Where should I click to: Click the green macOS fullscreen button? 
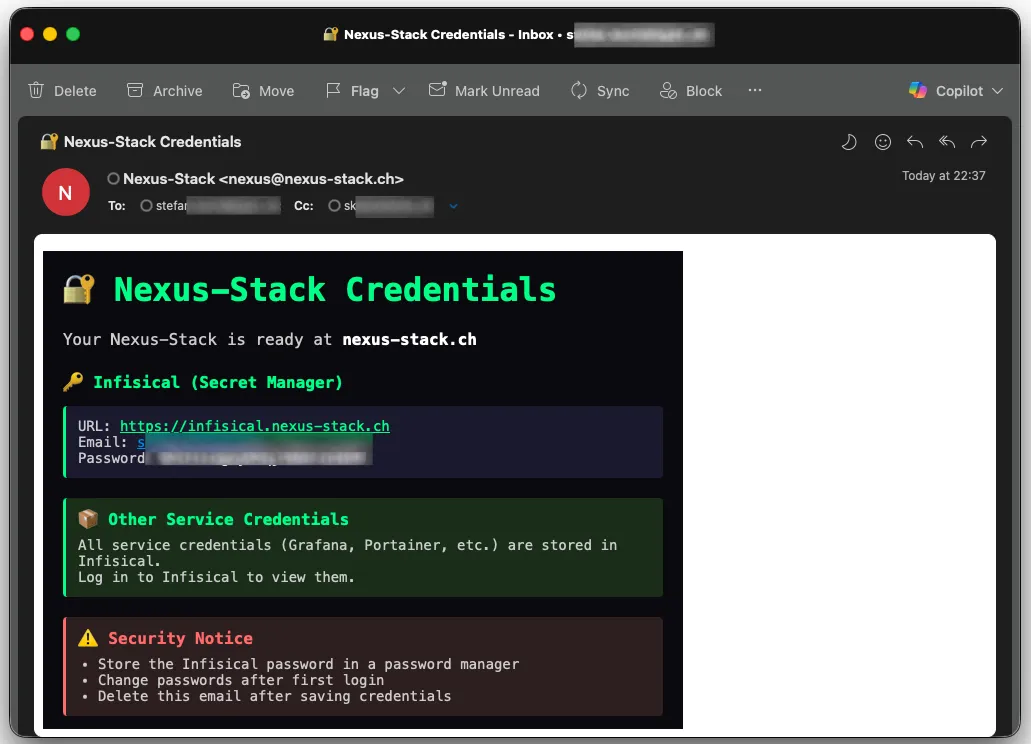click(73, 34)
